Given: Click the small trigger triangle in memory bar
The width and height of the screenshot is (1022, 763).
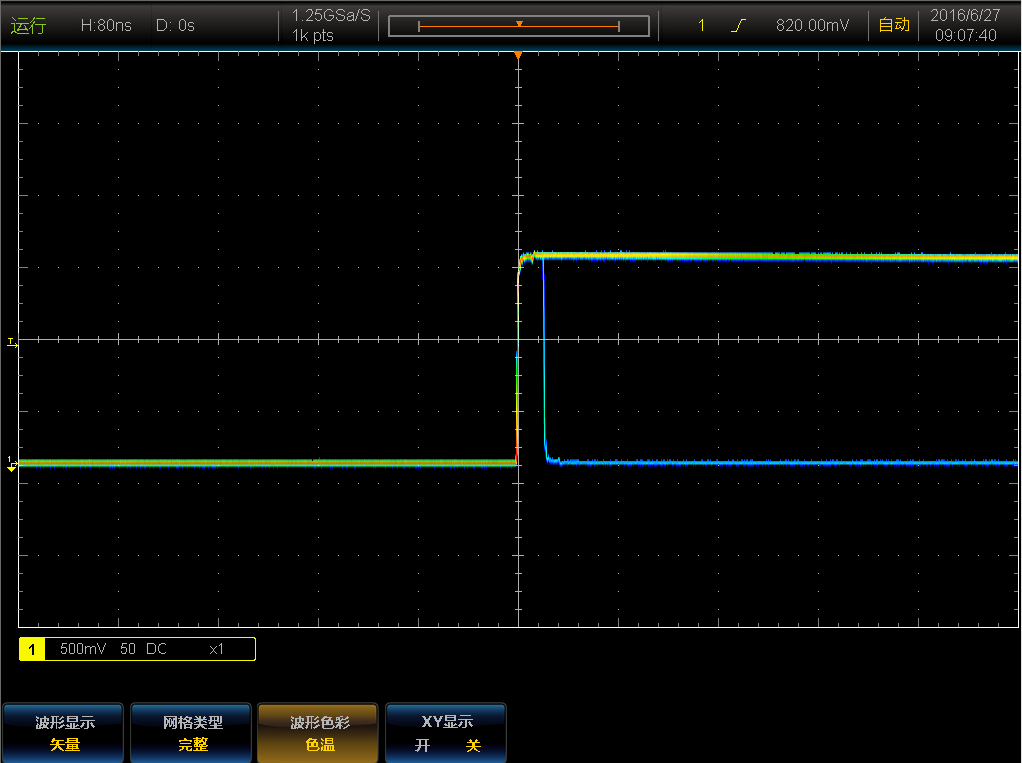Looking at the screenshot, I should pos(519,22).
